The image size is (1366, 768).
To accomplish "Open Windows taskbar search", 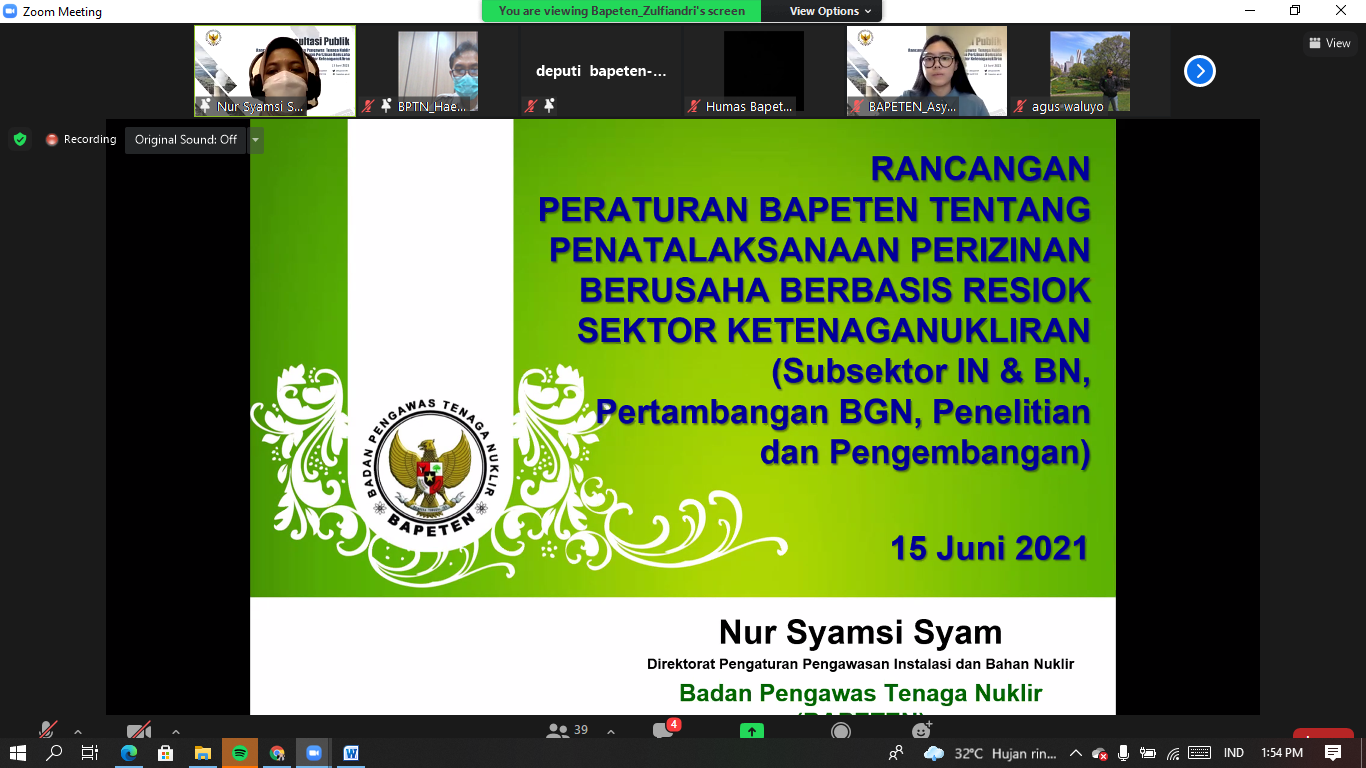I will pyautogui.click(x=55, y=753).
